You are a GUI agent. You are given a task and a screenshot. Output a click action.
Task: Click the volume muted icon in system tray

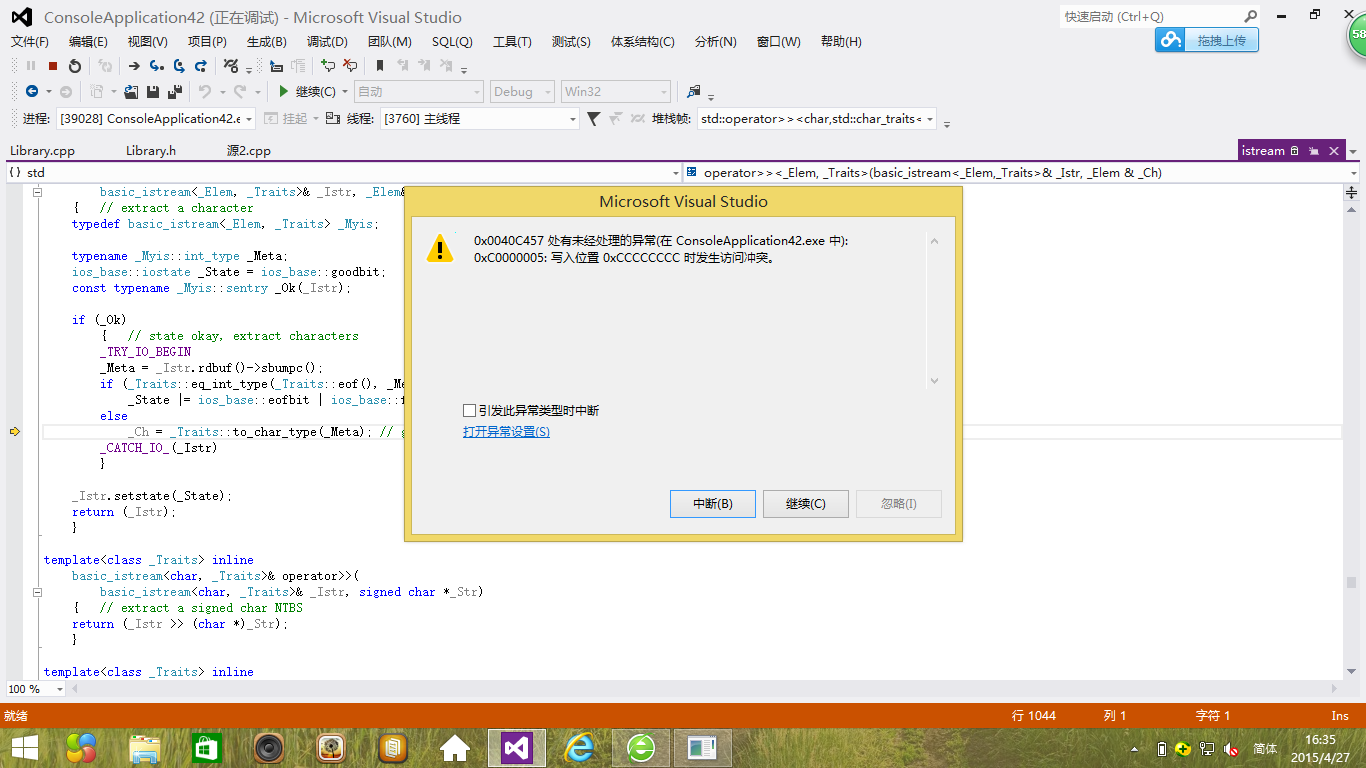[1232, 748]
